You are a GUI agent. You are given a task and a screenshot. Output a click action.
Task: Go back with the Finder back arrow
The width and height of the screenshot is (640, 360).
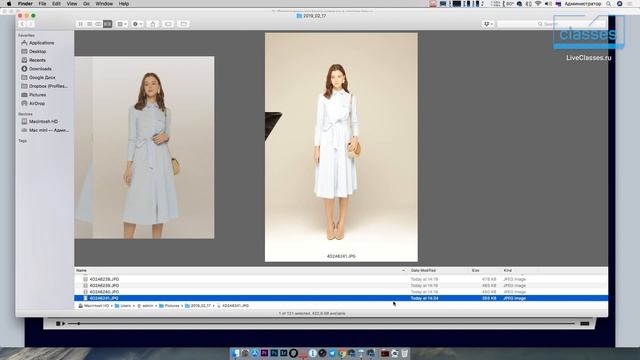pyautogui.click(x=22, y=24)
